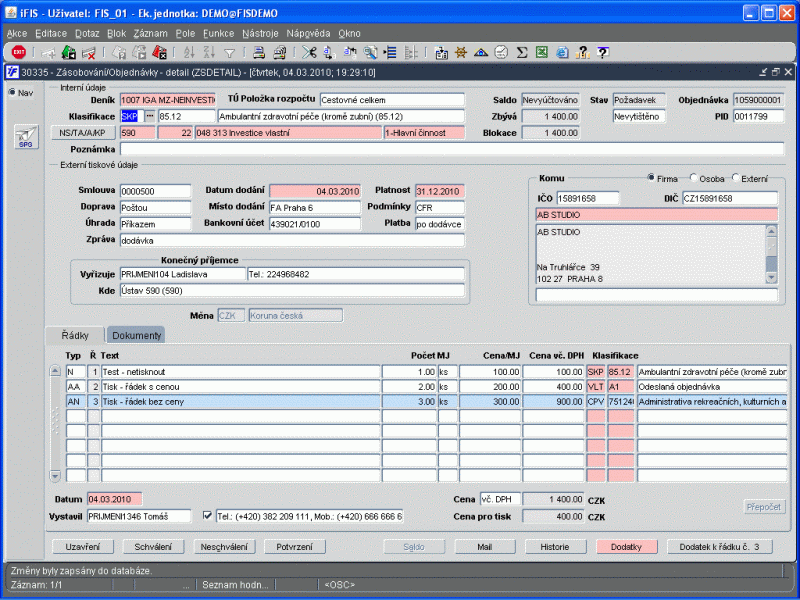Viewport: 800px width, 600px height.
Task: Toggle the checkbox next to Vystavil phone field
Action: 207,516
